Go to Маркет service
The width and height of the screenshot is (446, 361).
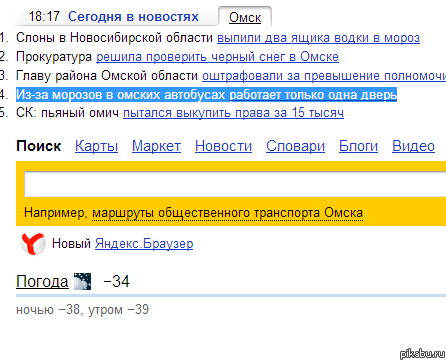coord(156,146)
